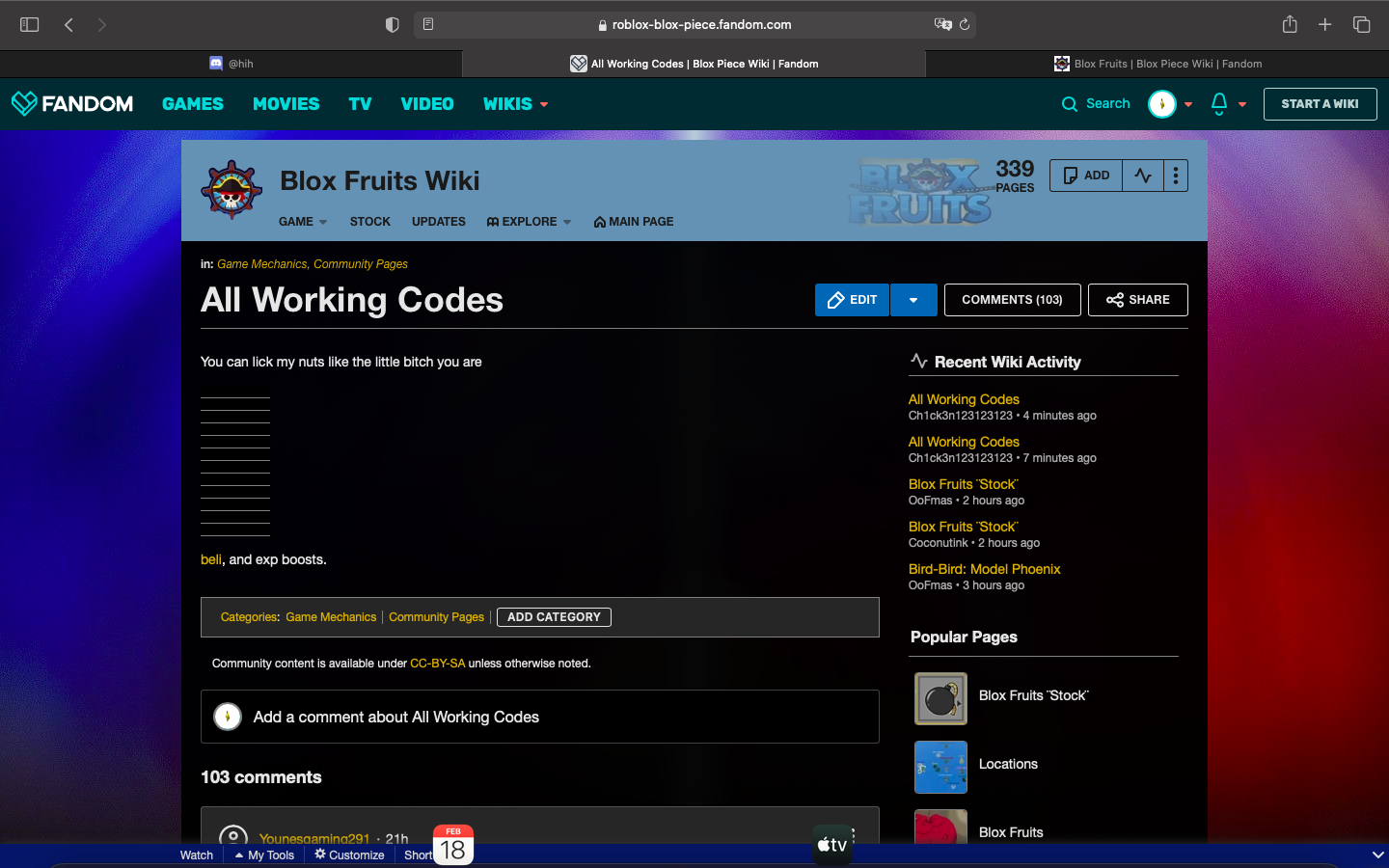Open wiki activity pulse icon

[1143, 176]
